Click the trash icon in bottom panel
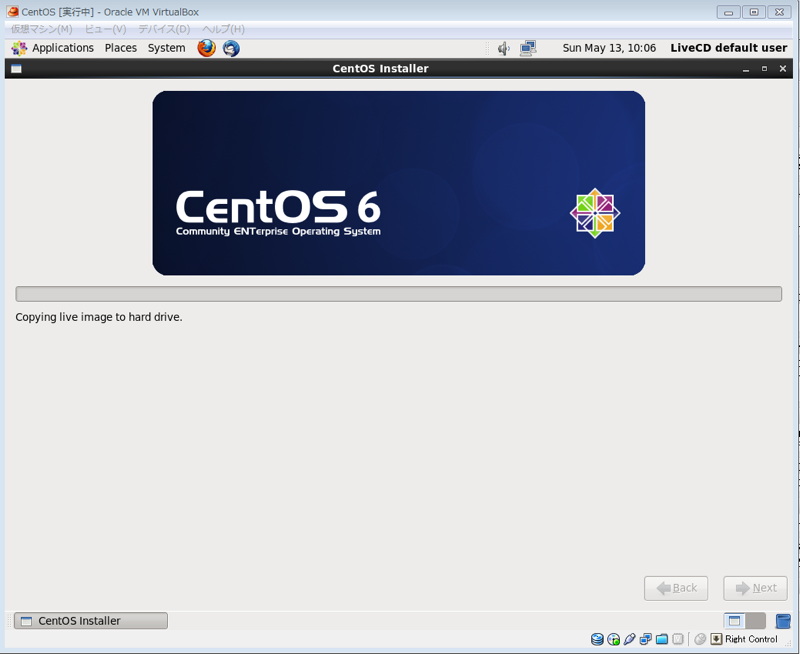 (x=783, y=621)
